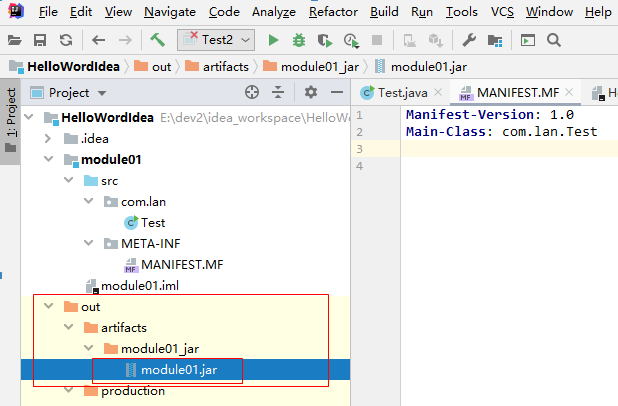
Task: Select MANIFEST.MF in the project tree
Action: 174,264
